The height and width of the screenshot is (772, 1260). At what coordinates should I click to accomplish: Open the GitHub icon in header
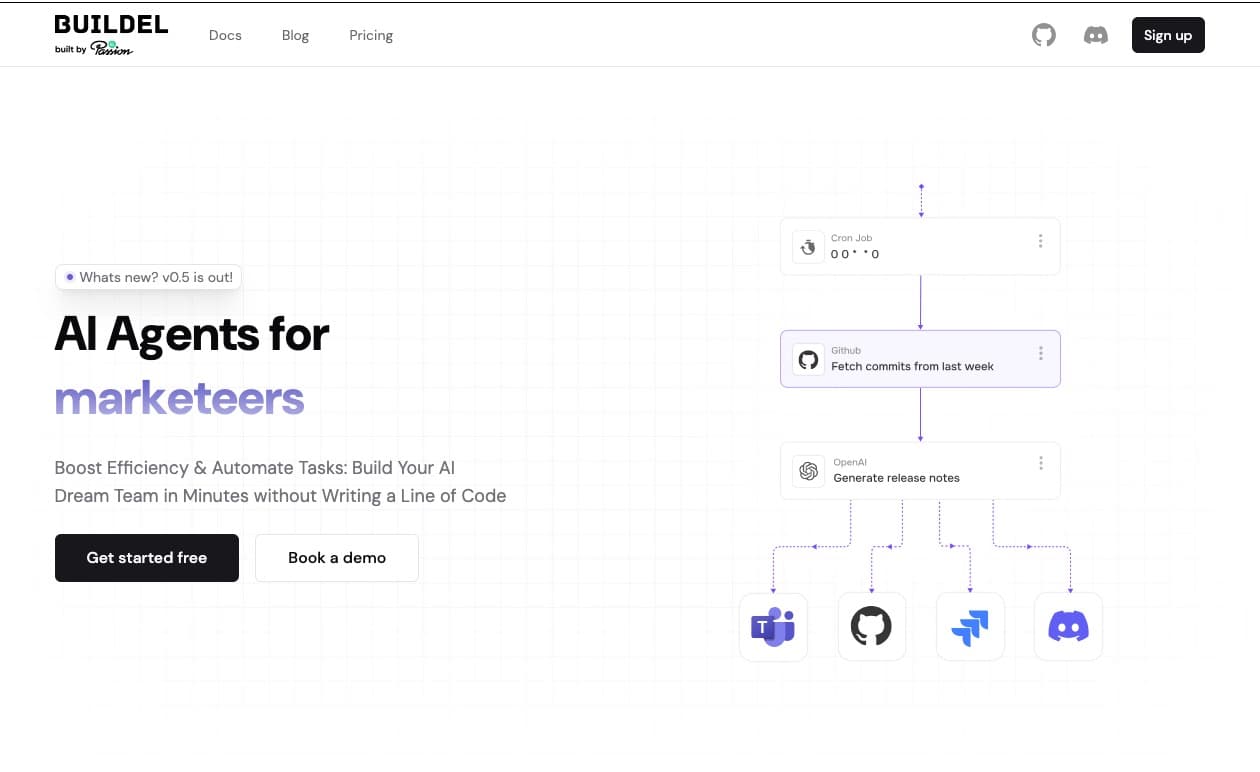click(1044, 35)
